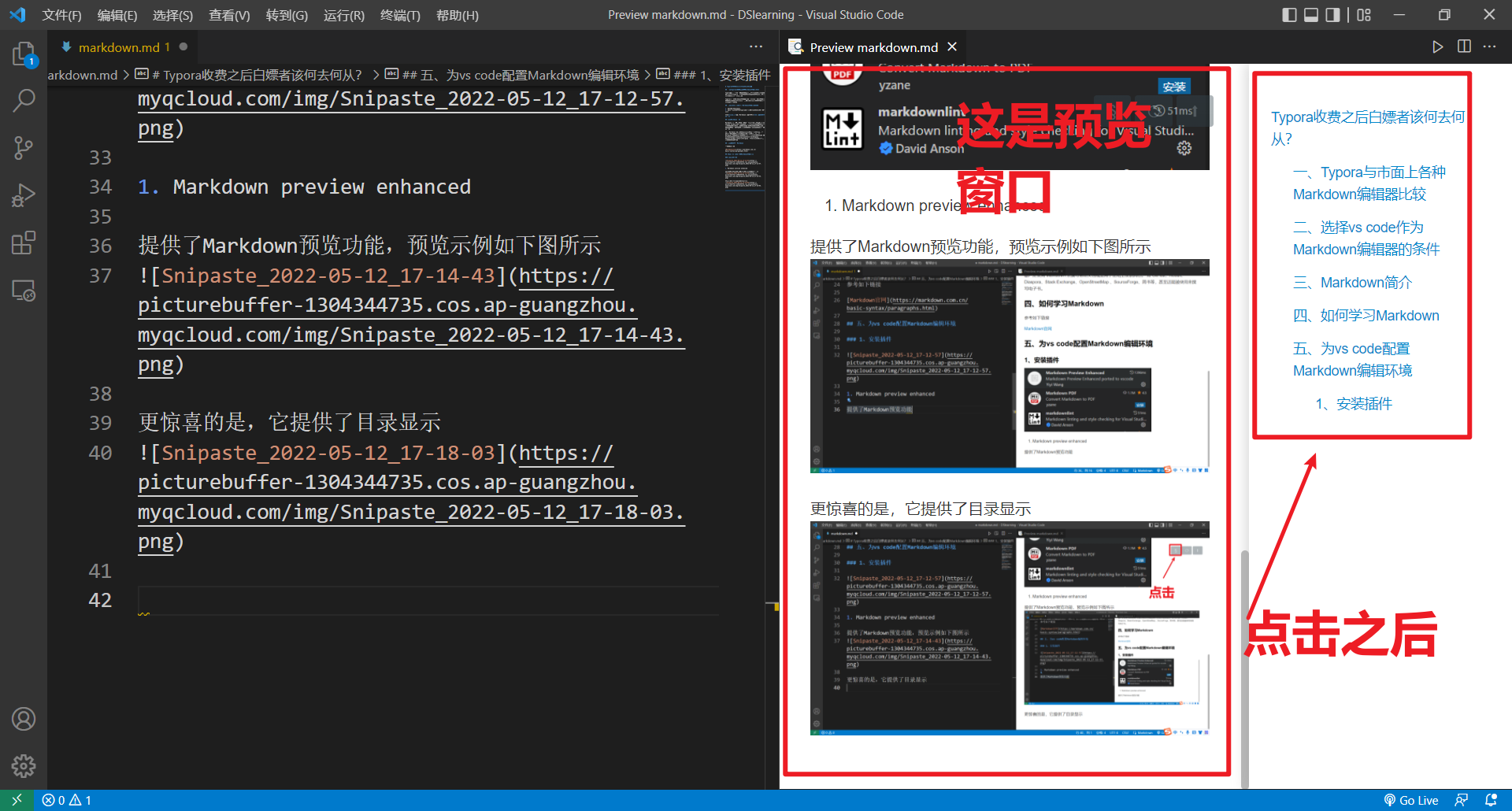
Task: Open TOC link '1、安装插件'
Action: 1354,403
